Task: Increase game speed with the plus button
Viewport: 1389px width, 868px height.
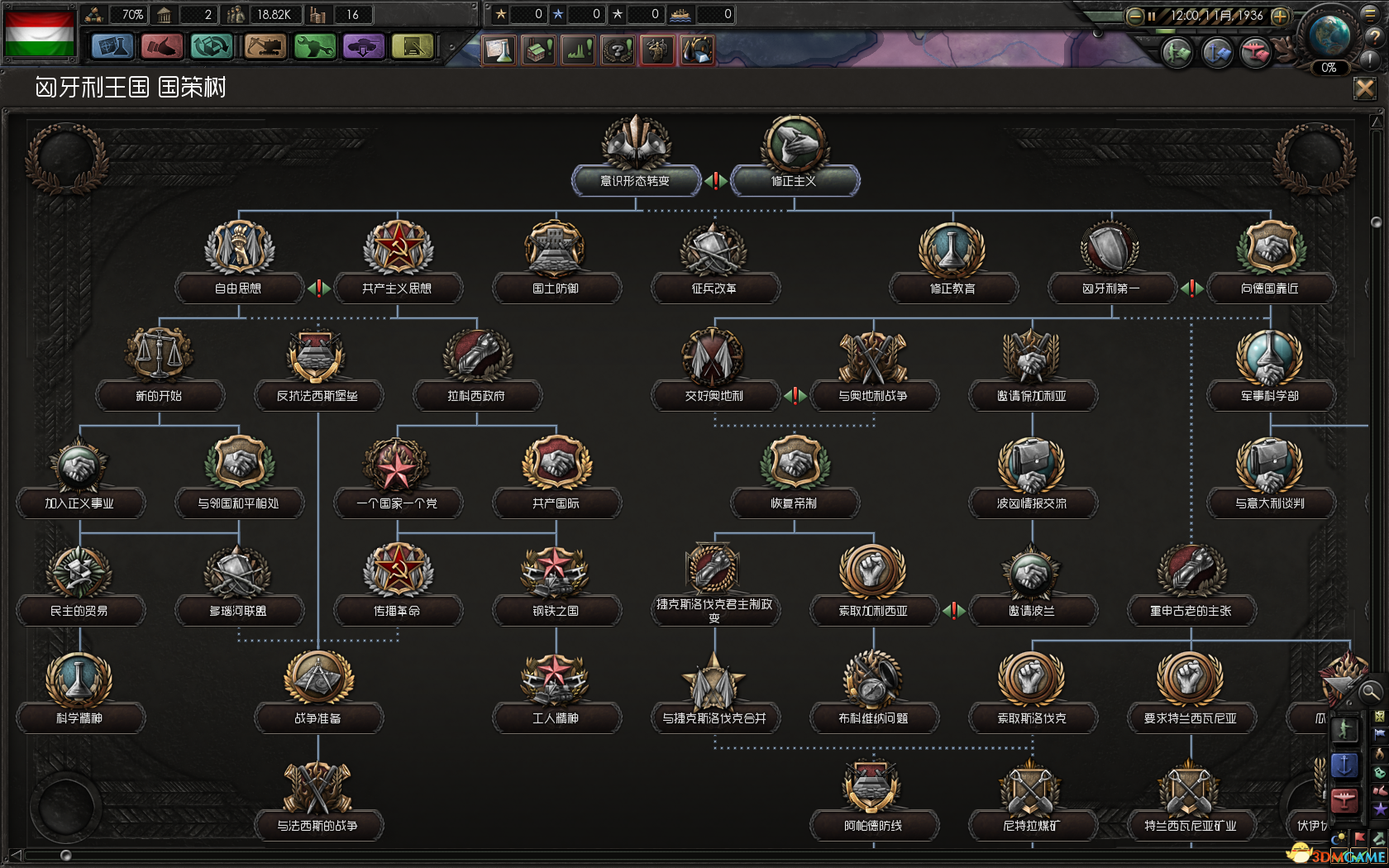Action: [x=1280, y=16]
